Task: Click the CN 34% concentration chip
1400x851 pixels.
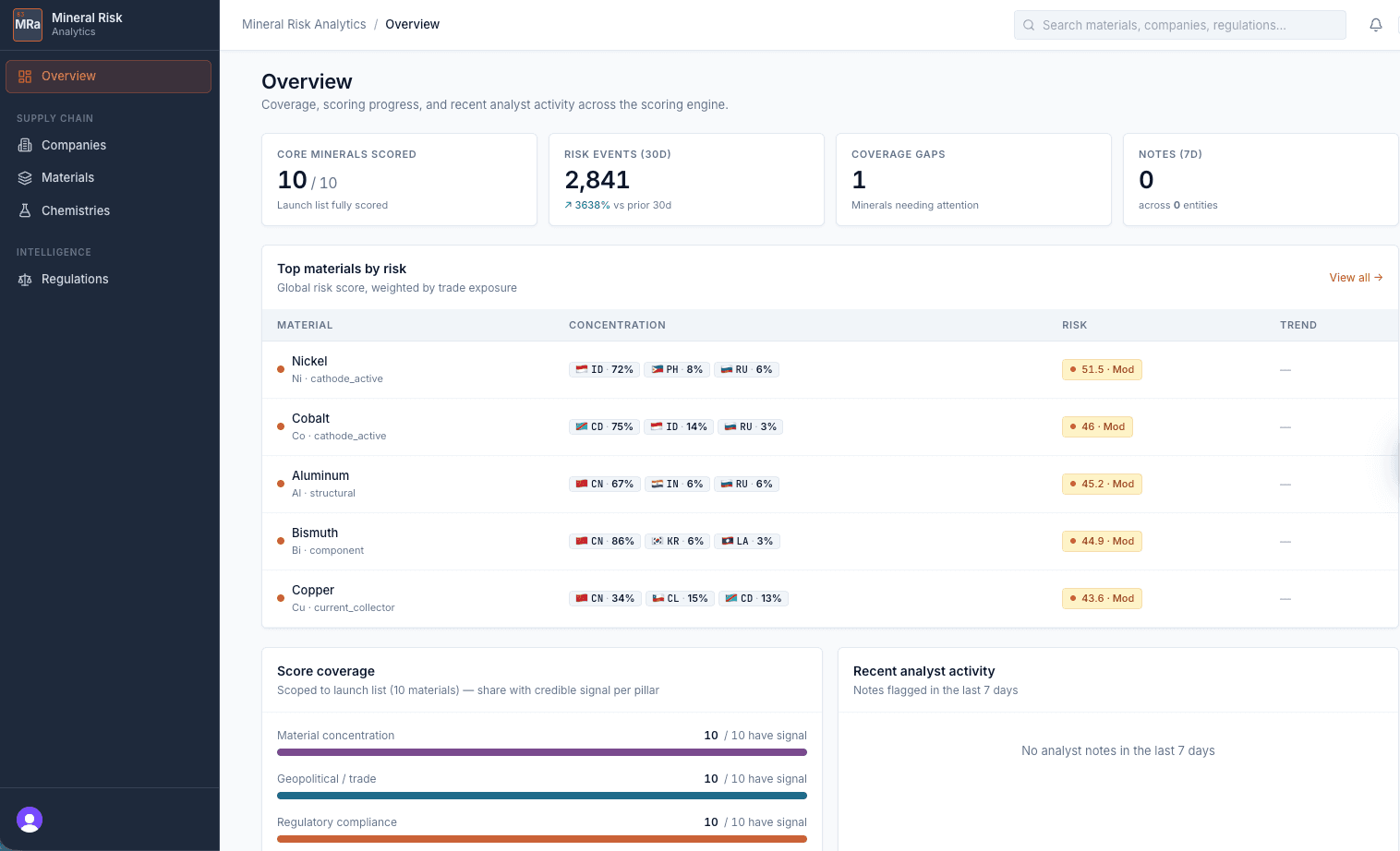Action: pyautogui.click(x=605, y=598)
